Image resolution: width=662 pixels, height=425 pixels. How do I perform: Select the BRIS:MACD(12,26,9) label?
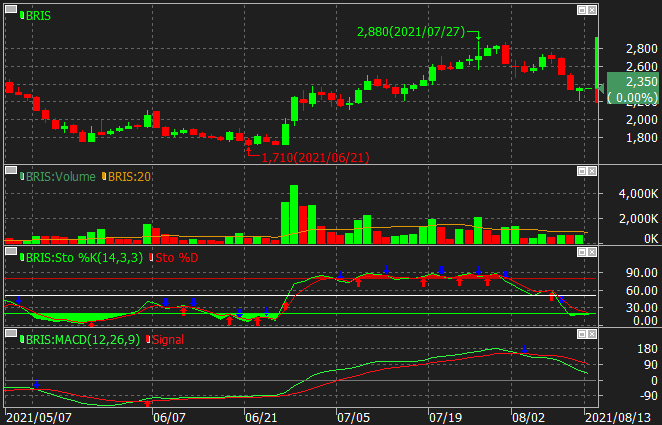[x=83, y=339]
